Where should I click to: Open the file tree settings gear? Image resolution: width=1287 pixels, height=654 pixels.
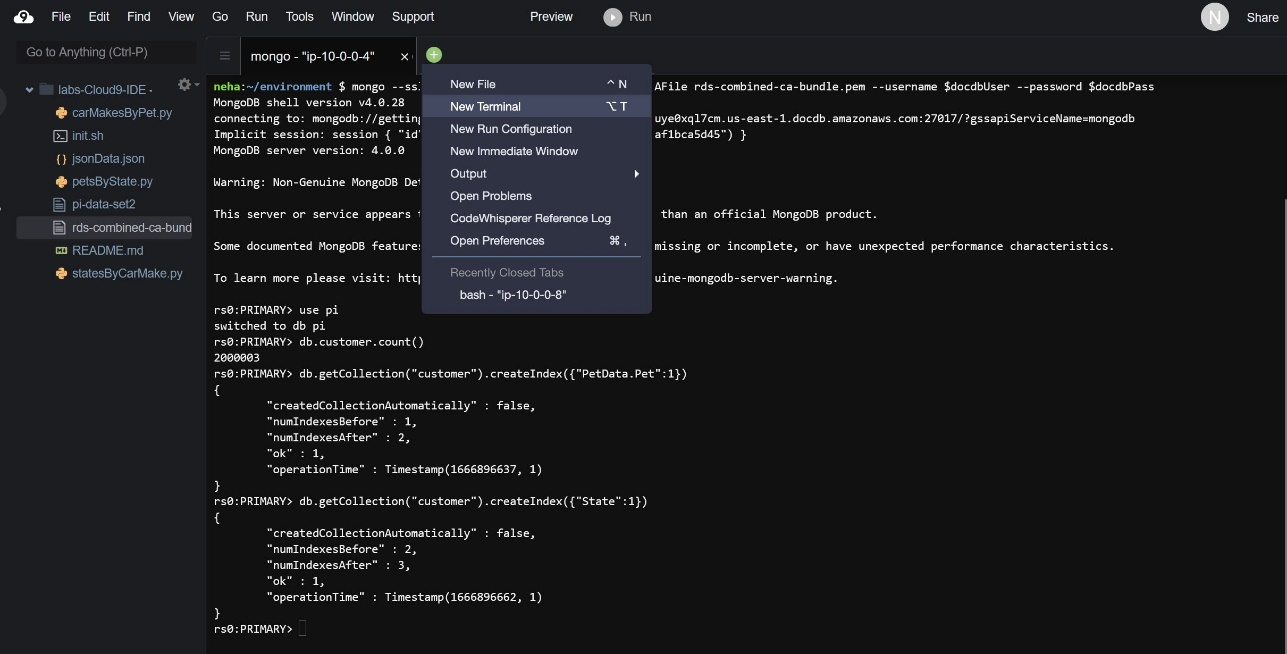(184, 85)
